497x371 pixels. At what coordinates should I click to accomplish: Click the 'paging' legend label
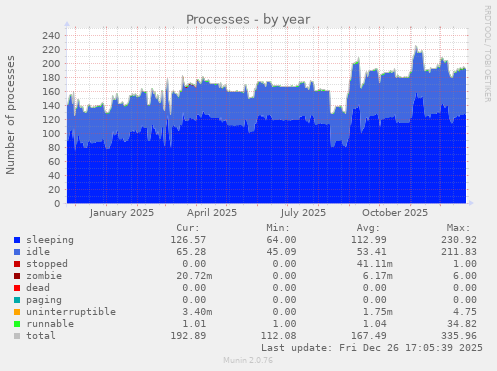click(44, 300)
